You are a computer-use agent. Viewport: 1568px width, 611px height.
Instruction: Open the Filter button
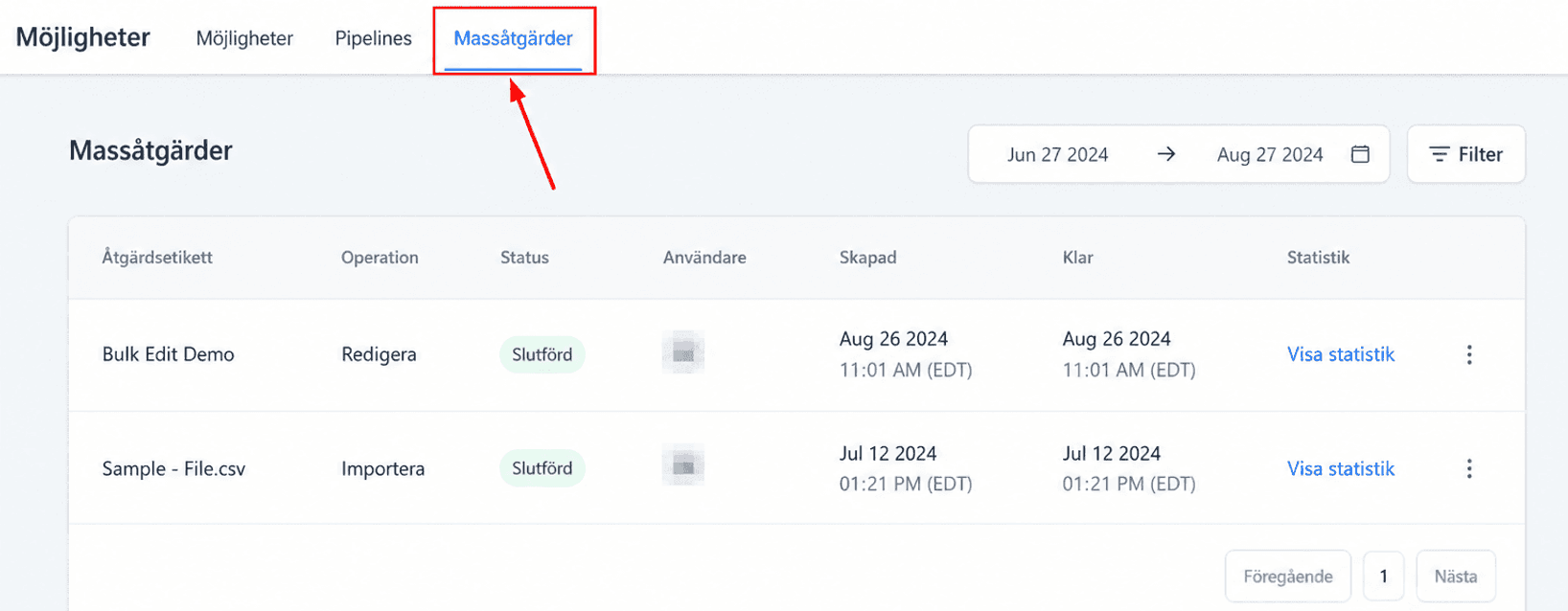pos(1466,154)
